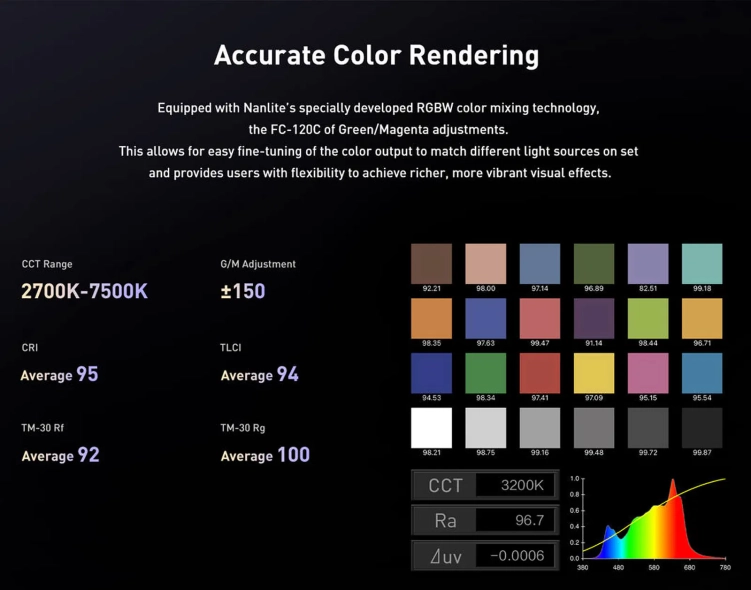Select the teal swatch labeled 99.18
The width and height of the screenshot is (751, 590).
tap(702, 262)
